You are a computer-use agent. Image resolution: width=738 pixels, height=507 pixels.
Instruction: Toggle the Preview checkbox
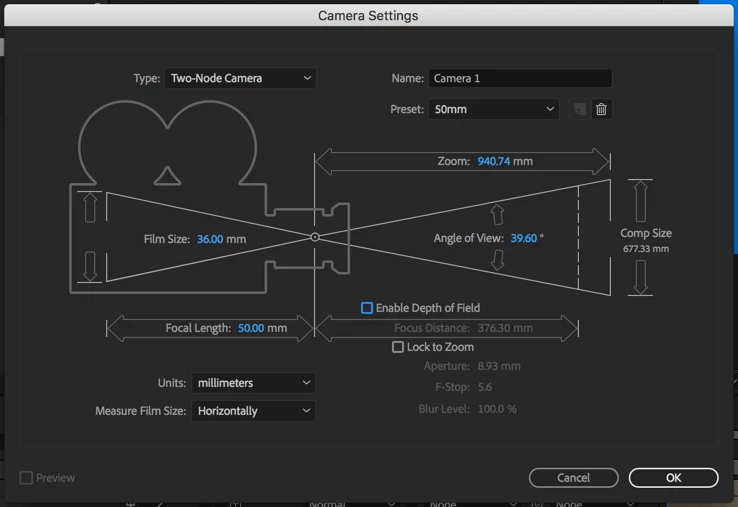26,478
